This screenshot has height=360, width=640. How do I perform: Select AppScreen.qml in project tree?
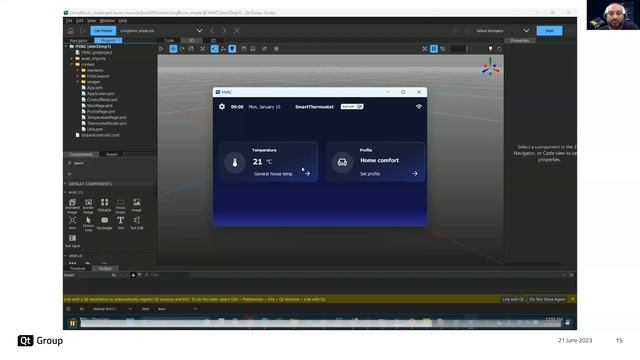[100, 93]
